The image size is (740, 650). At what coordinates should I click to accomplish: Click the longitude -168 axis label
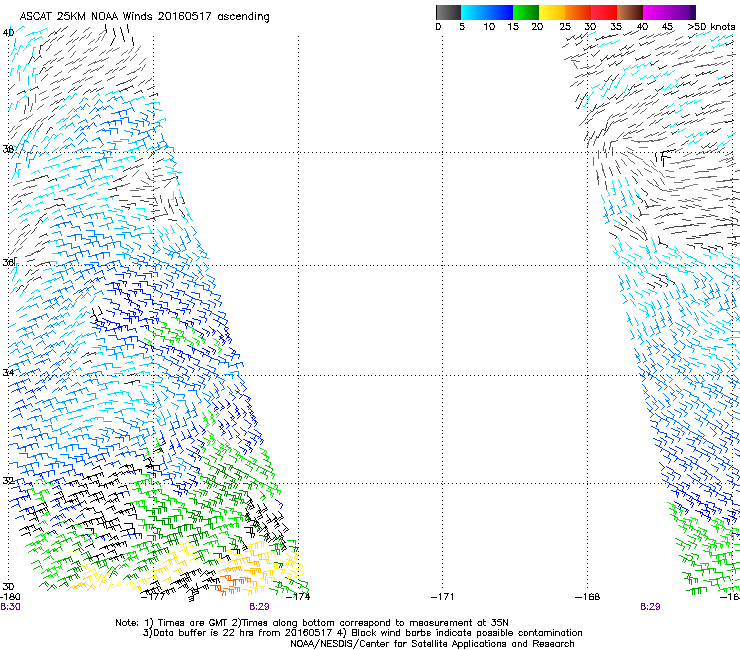pyautogui.click(x=588, y=597)
